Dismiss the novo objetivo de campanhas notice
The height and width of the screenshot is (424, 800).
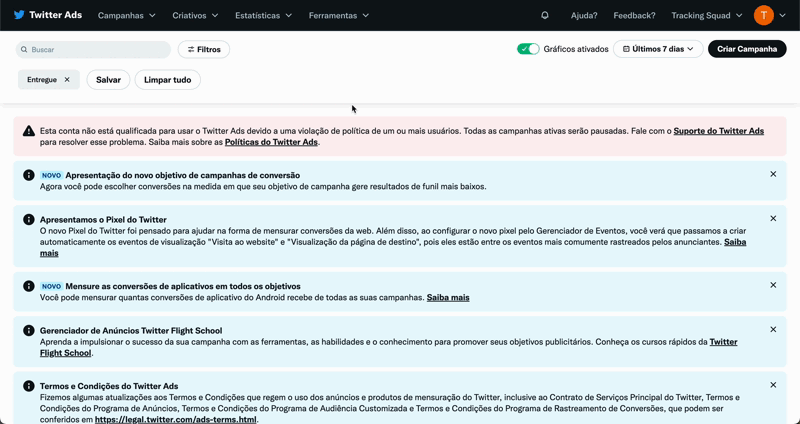773,174
